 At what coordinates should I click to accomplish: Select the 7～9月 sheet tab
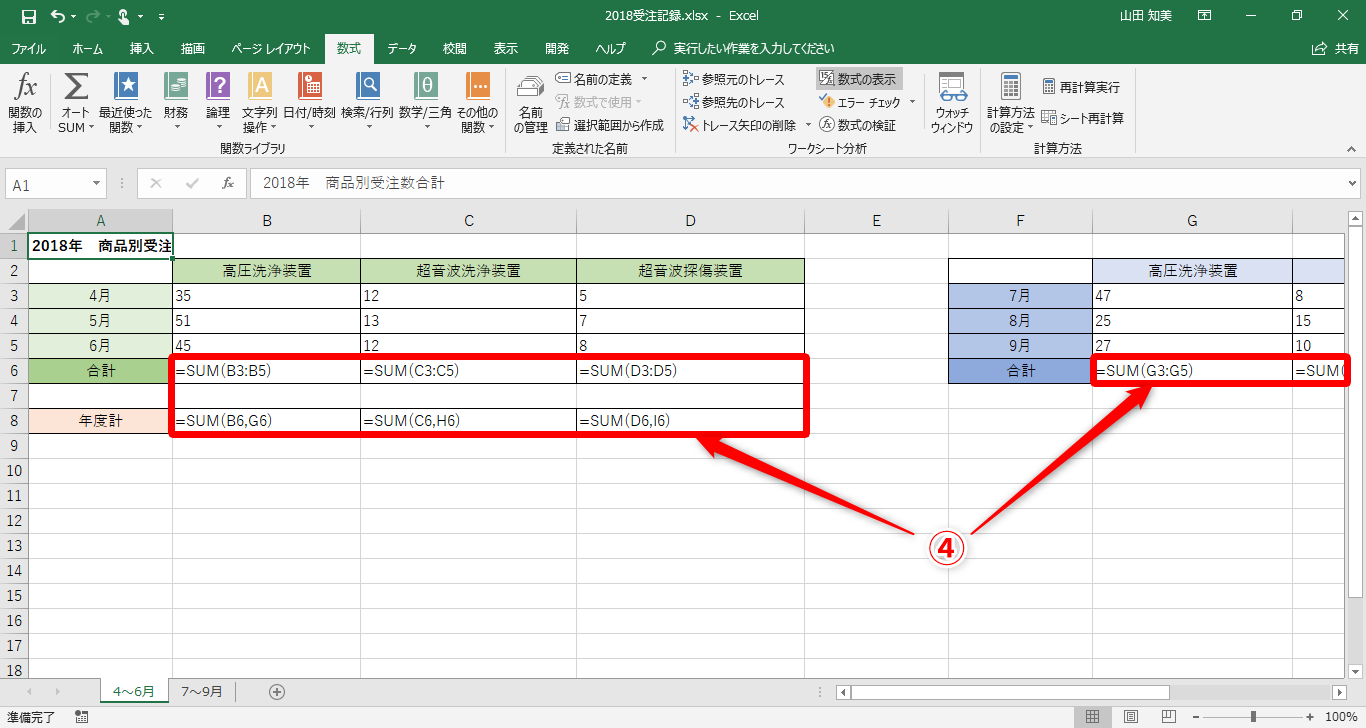click(201, 691)
